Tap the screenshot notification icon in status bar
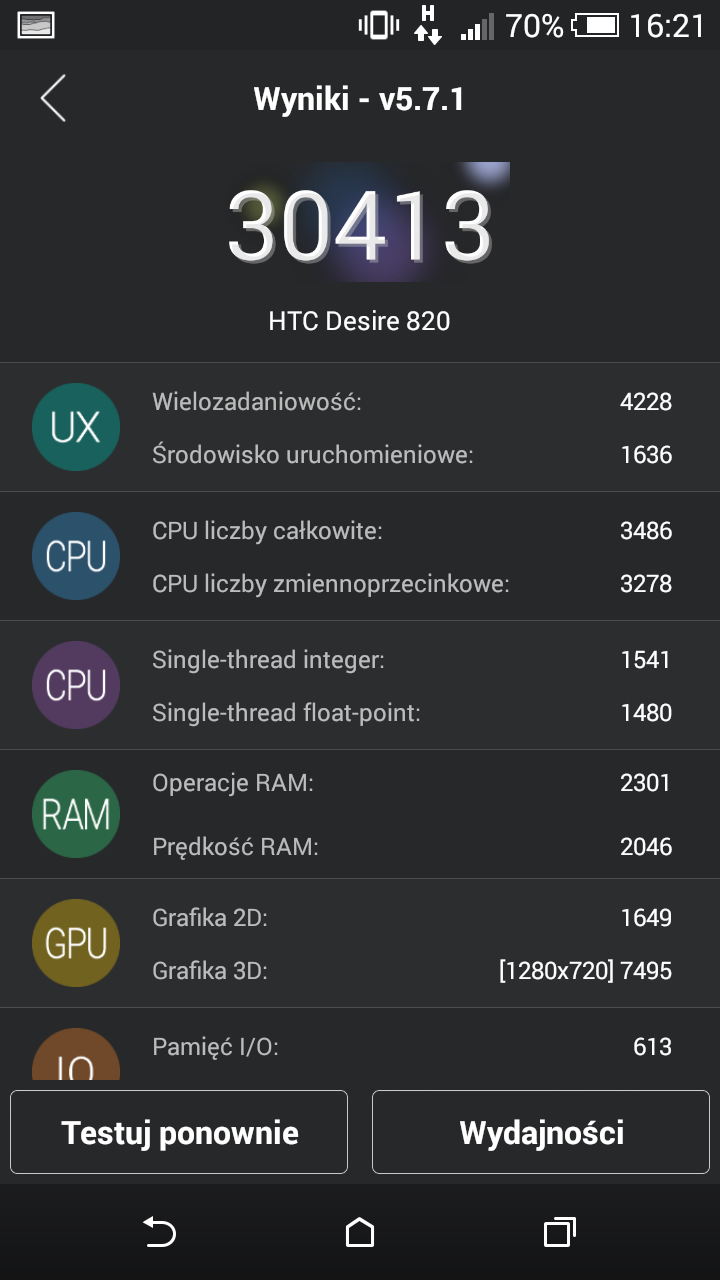The width and height of the screenshot is (720, 1280). tap(36, 25)
